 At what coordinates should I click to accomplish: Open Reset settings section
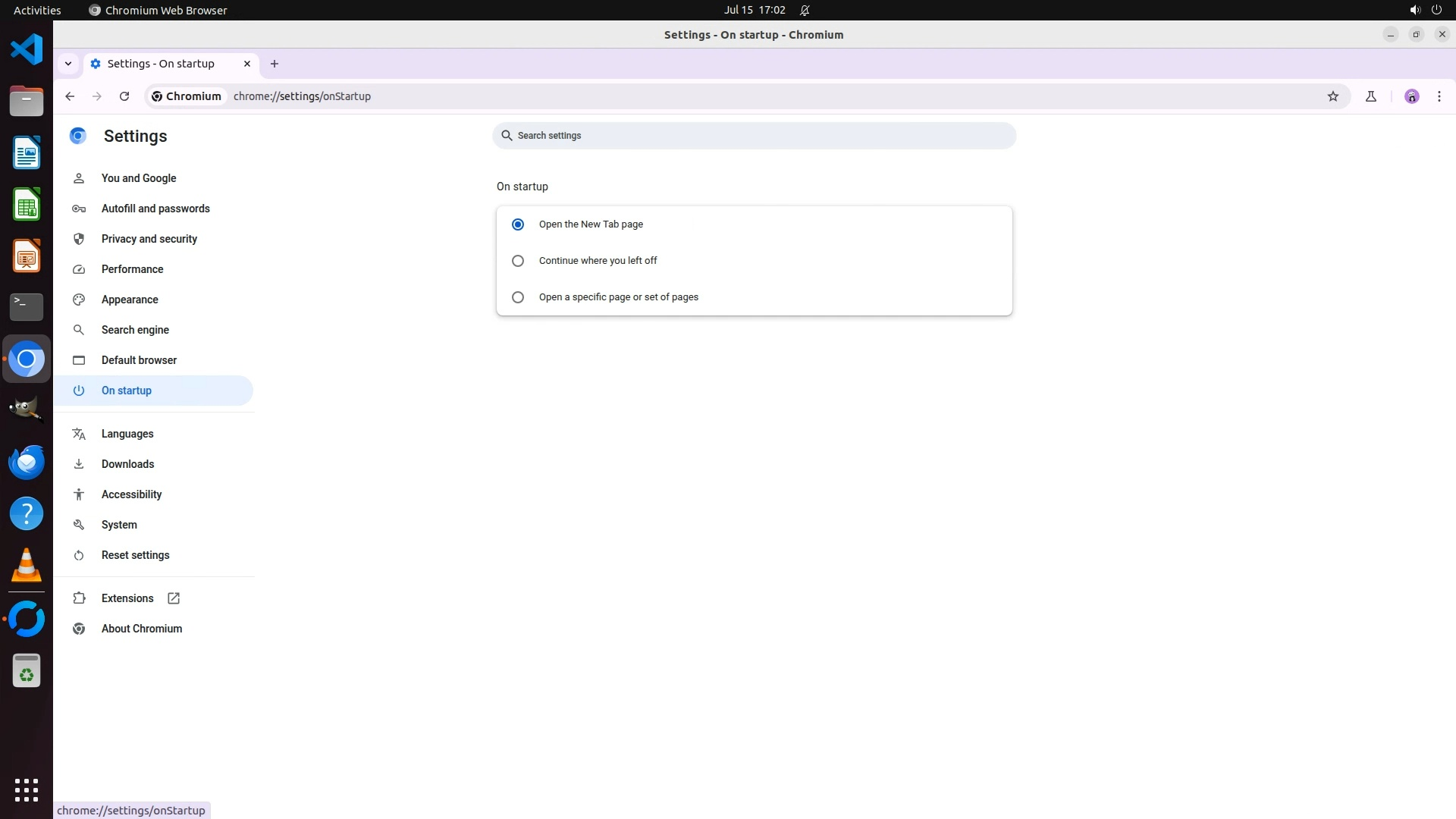135,555
